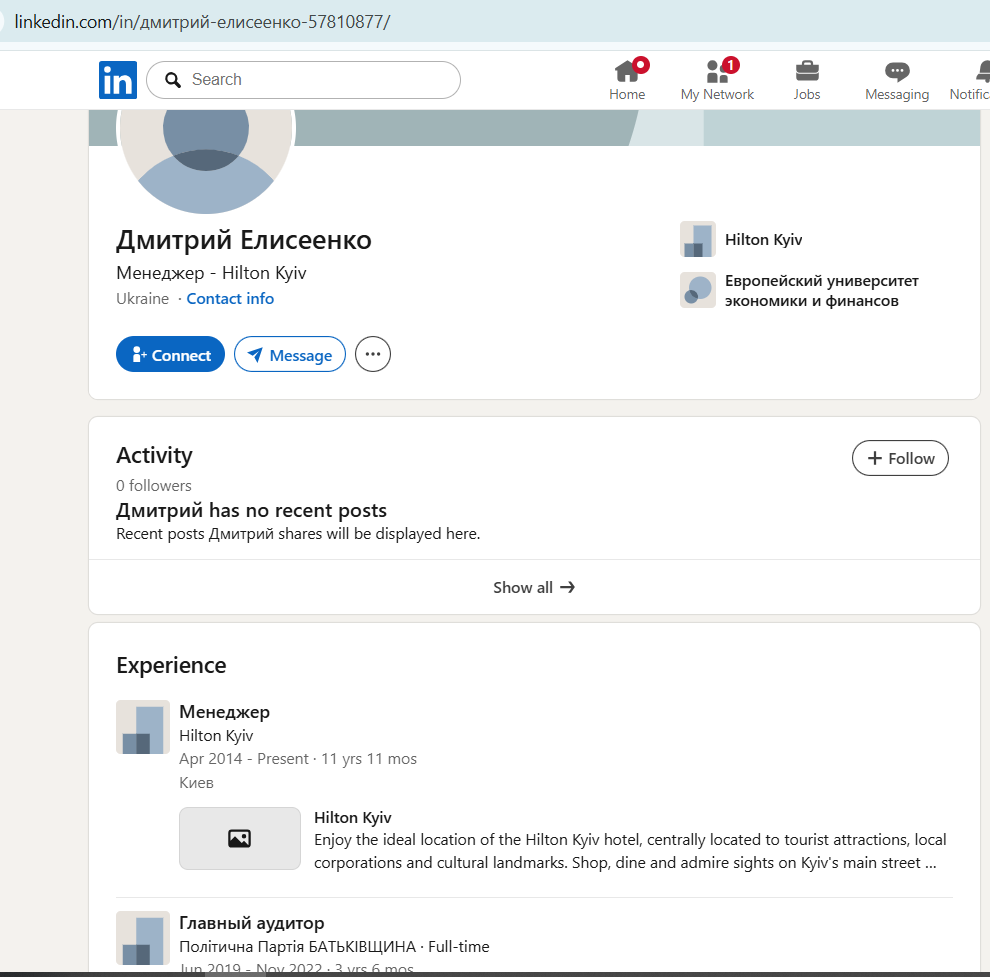The height and width of the screenshot is (977, 990).
Task: Click the Hilton Kyiv company logo beside the headline
Action: click(697, 239)
